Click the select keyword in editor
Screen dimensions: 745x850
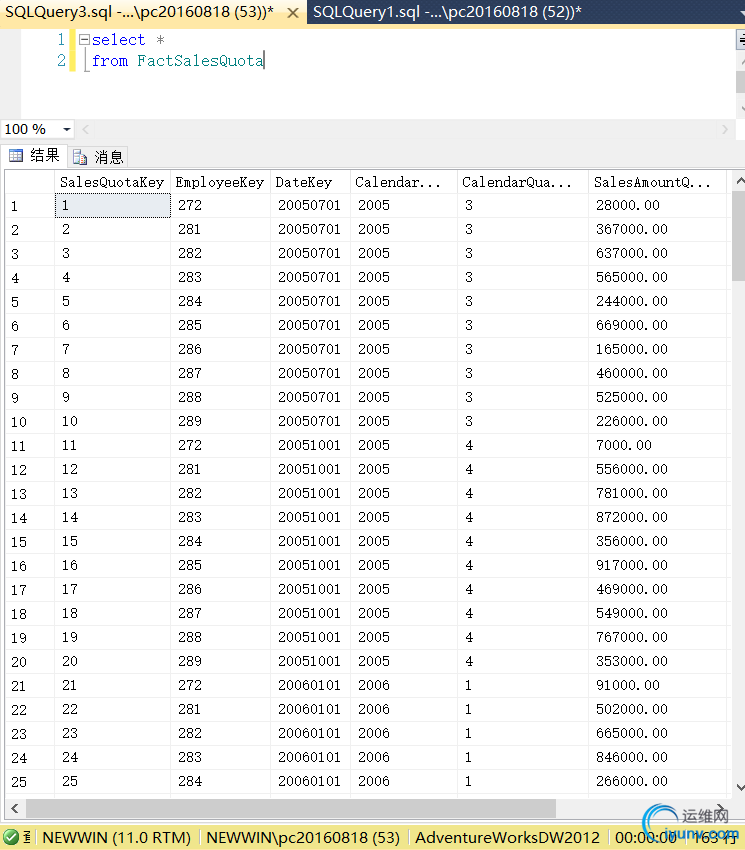pos(118,40)
